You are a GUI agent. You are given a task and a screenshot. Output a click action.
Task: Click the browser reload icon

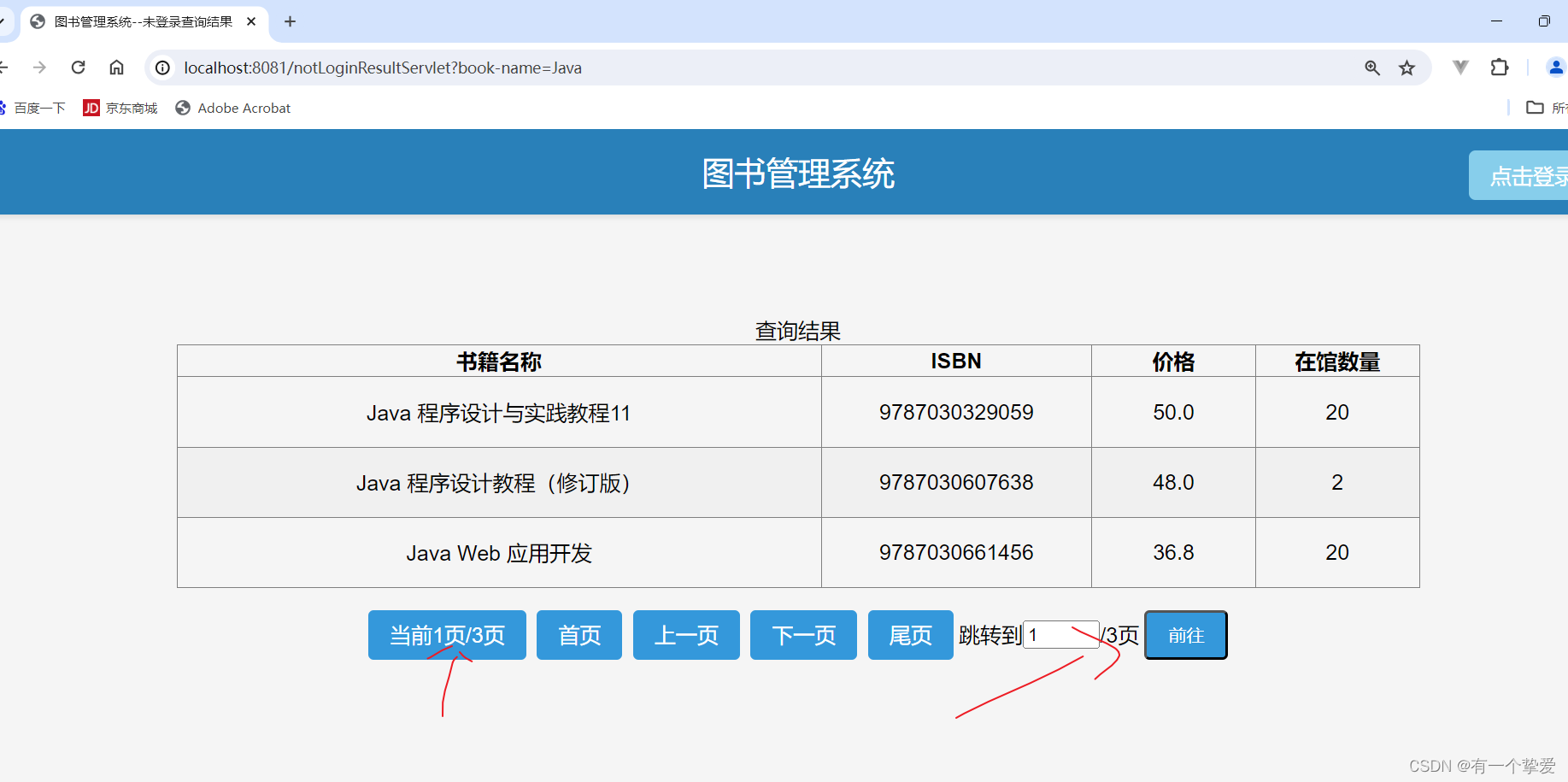[x=78, y=68]
